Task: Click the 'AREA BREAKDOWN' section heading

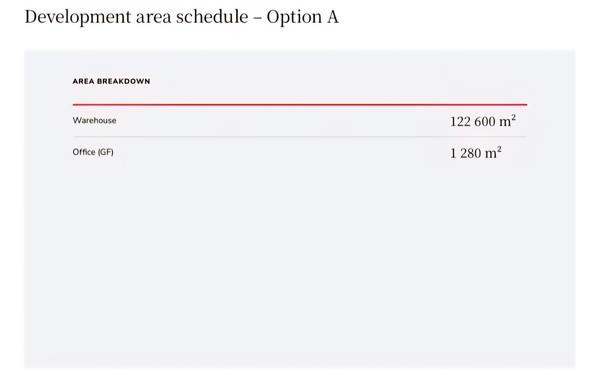Action: [111, 81]
